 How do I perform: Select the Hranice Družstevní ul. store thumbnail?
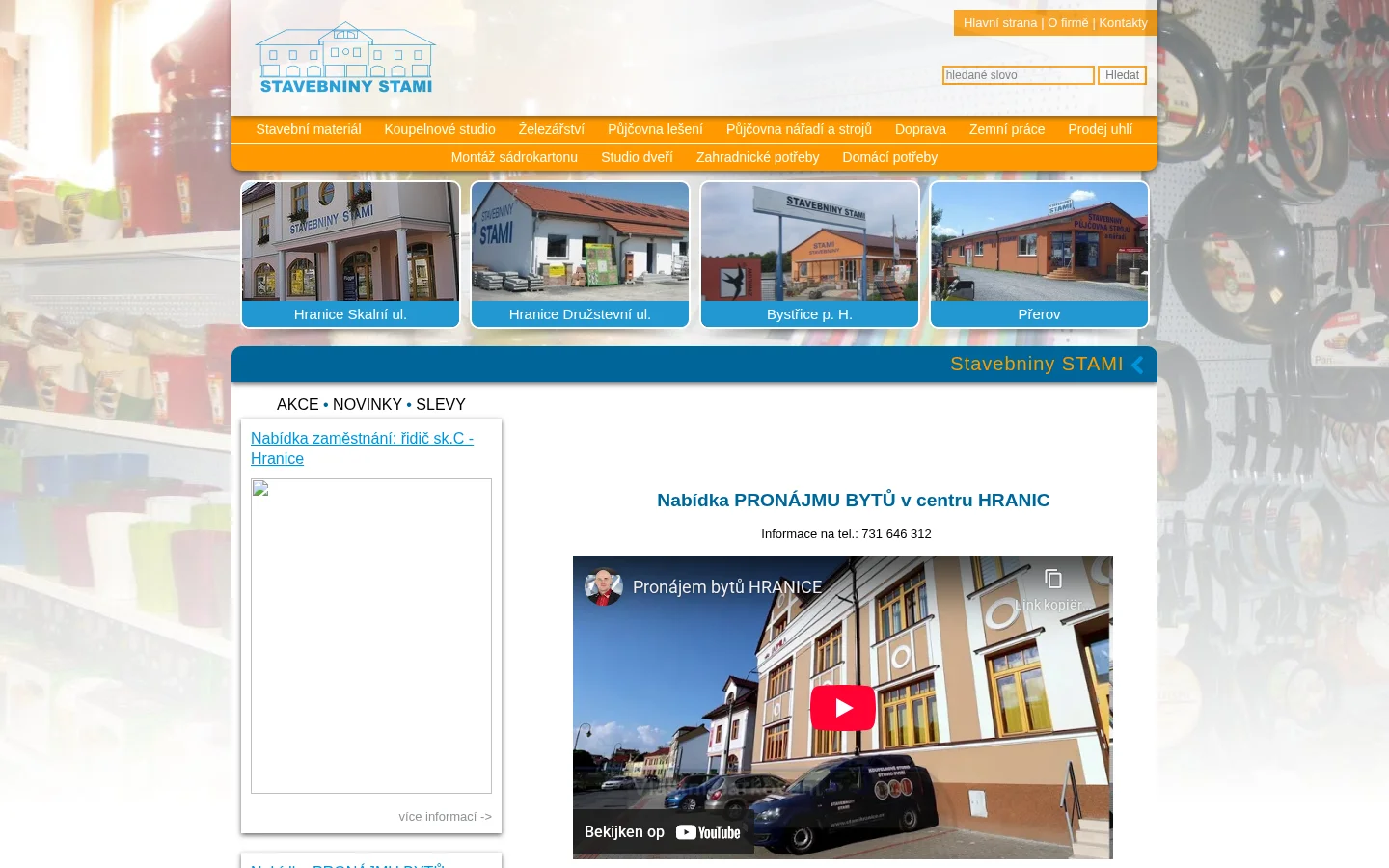point(580,255)
